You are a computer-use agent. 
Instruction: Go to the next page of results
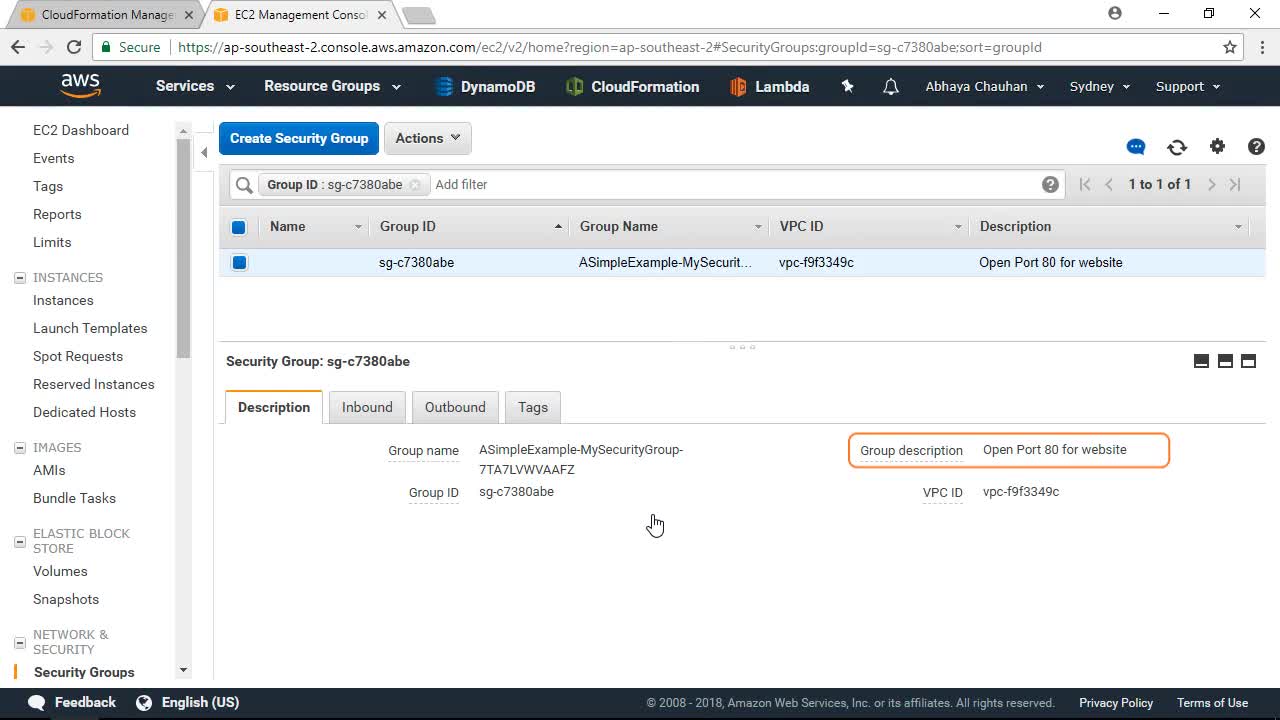coord(1211,184)
